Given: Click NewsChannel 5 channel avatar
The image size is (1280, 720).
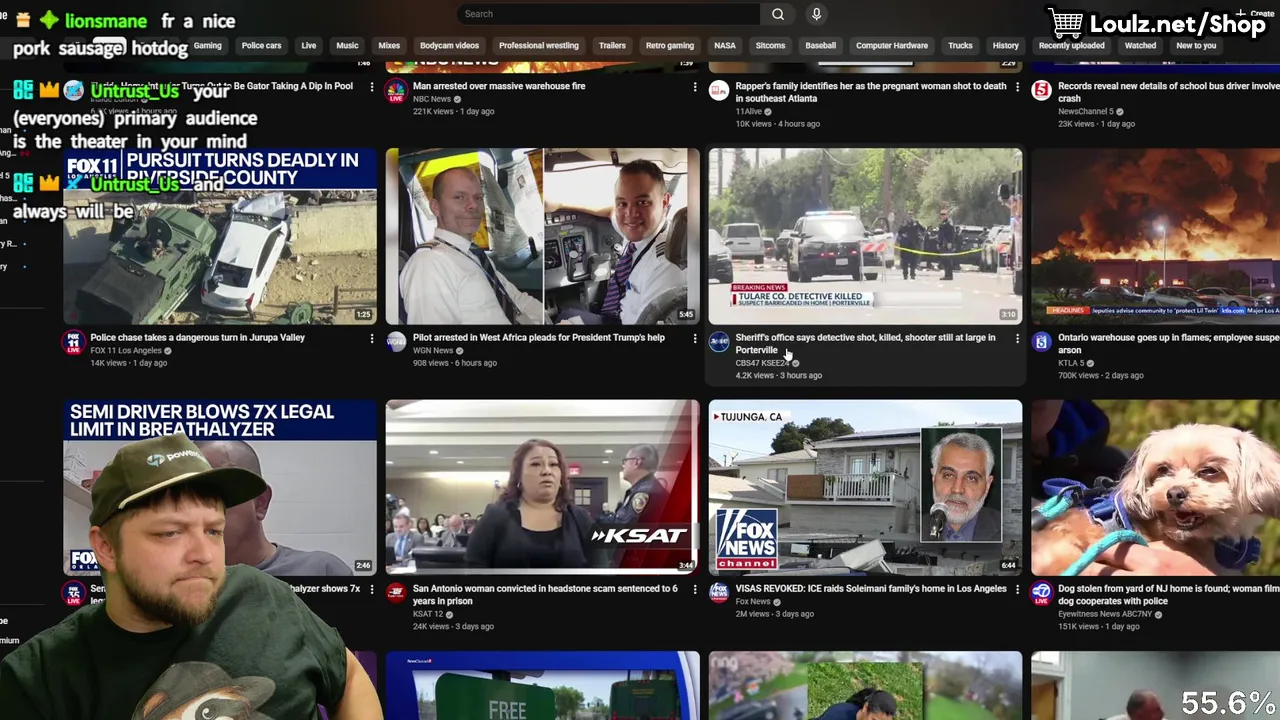Looking at the screenshot, I should (1041, 91).
